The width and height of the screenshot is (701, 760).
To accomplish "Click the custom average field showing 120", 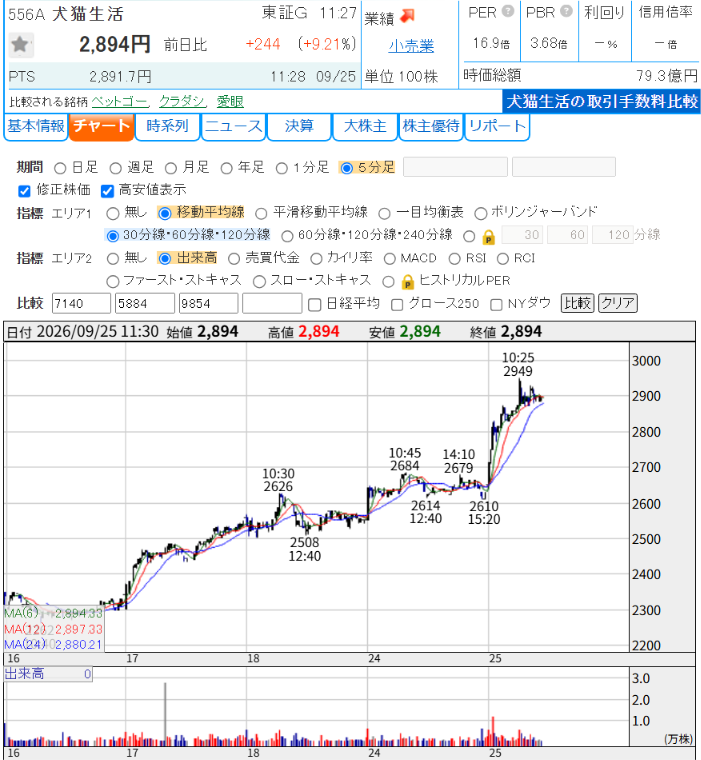I will tap(613, 235).
